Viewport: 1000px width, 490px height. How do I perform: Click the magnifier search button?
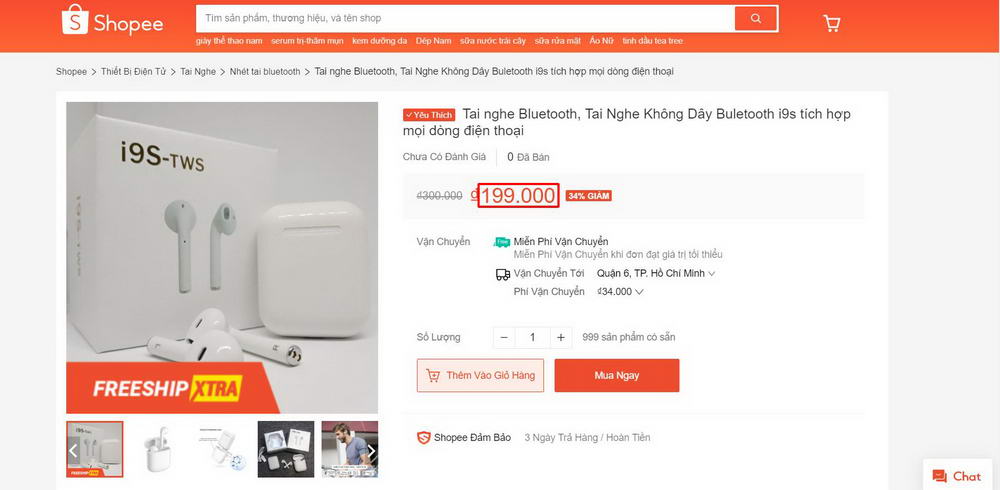[x=756, y=18]
